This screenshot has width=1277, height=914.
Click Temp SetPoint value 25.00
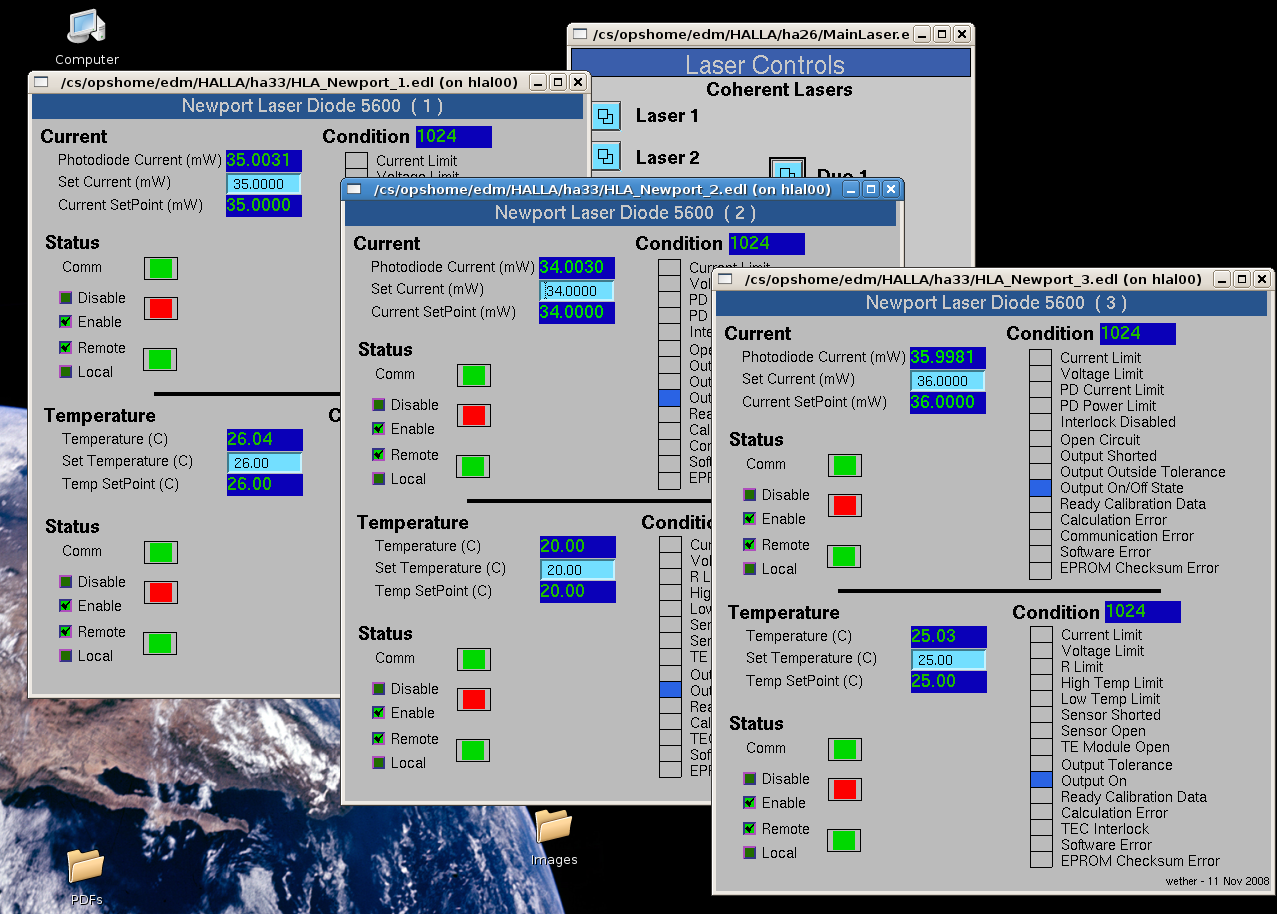(948, 681)
